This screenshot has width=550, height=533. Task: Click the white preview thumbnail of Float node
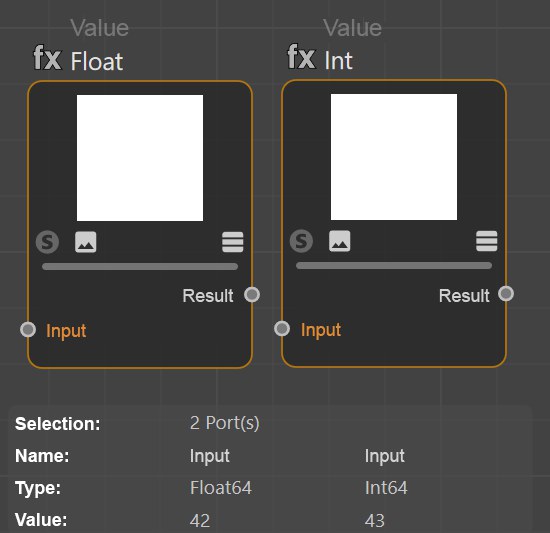[x=140, y=158]
